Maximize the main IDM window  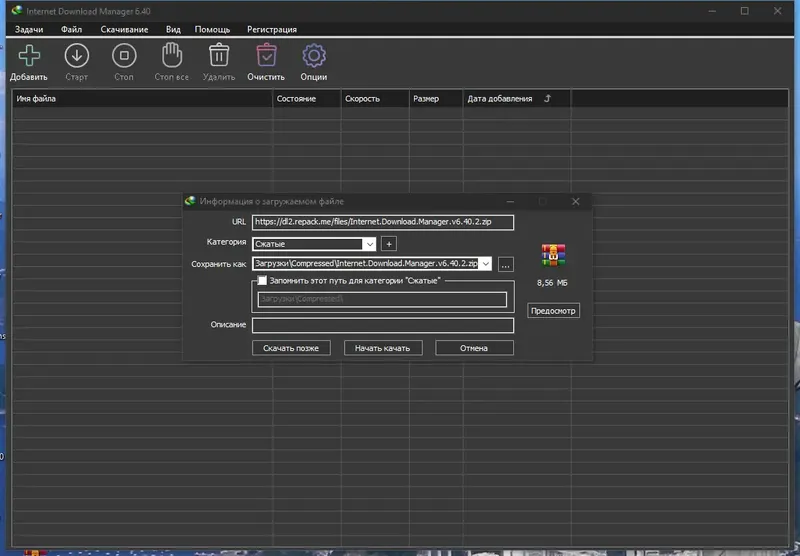(744, 11)
